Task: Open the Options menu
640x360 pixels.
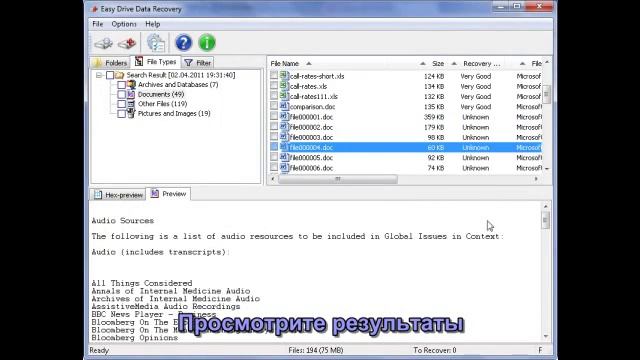Action: click(124, 24)
